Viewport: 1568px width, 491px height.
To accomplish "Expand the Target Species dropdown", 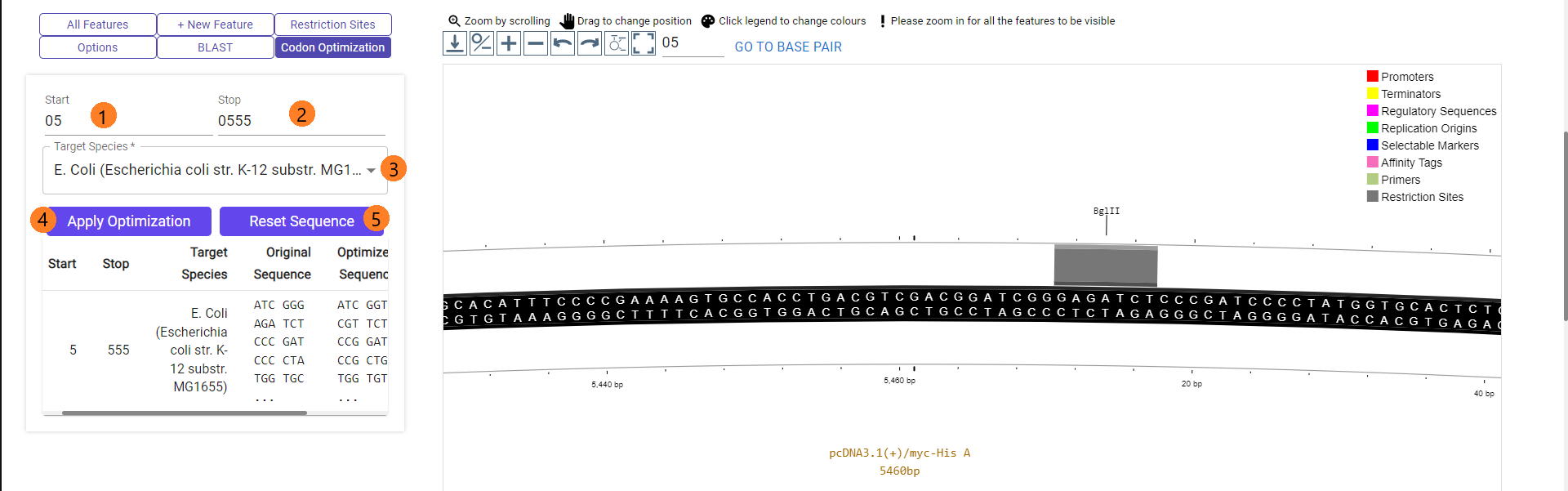I will [371, 171].
